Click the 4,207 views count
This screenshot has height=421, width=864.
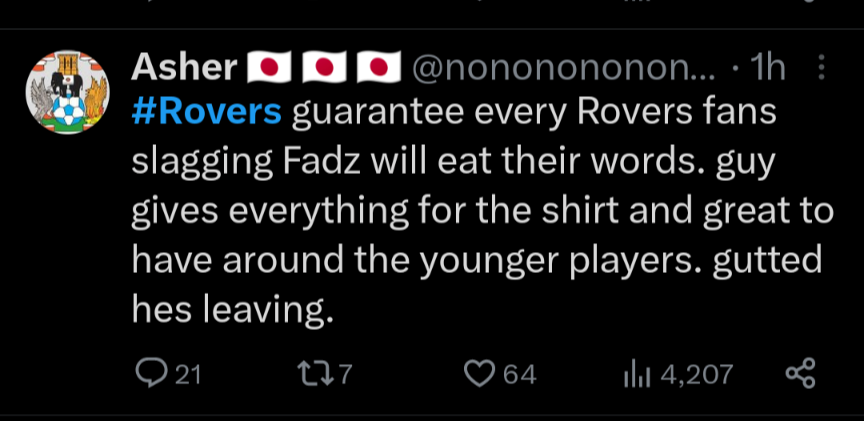pyautogui.click(x=696, y=375)
